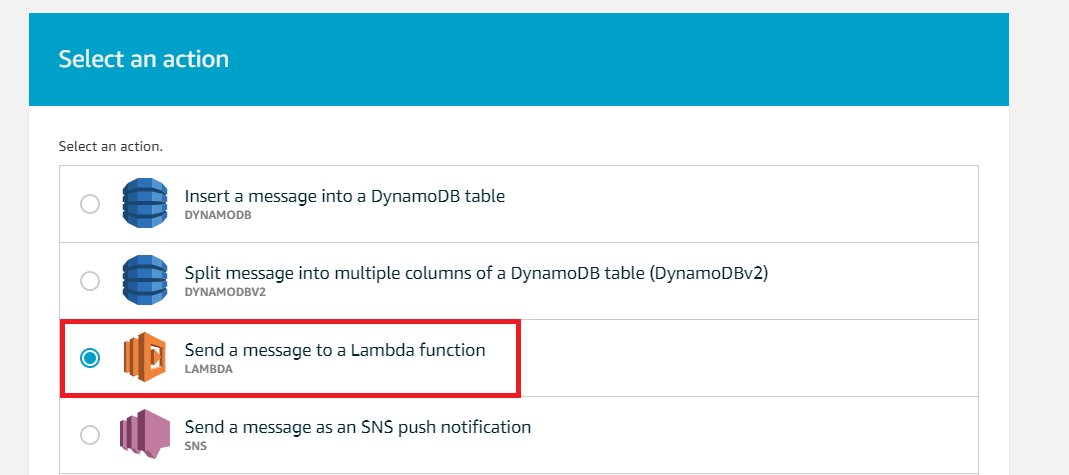Enable the SNS push notification radio button
The height and width of the screenshot is (475, 1069).
pos(90,435)
